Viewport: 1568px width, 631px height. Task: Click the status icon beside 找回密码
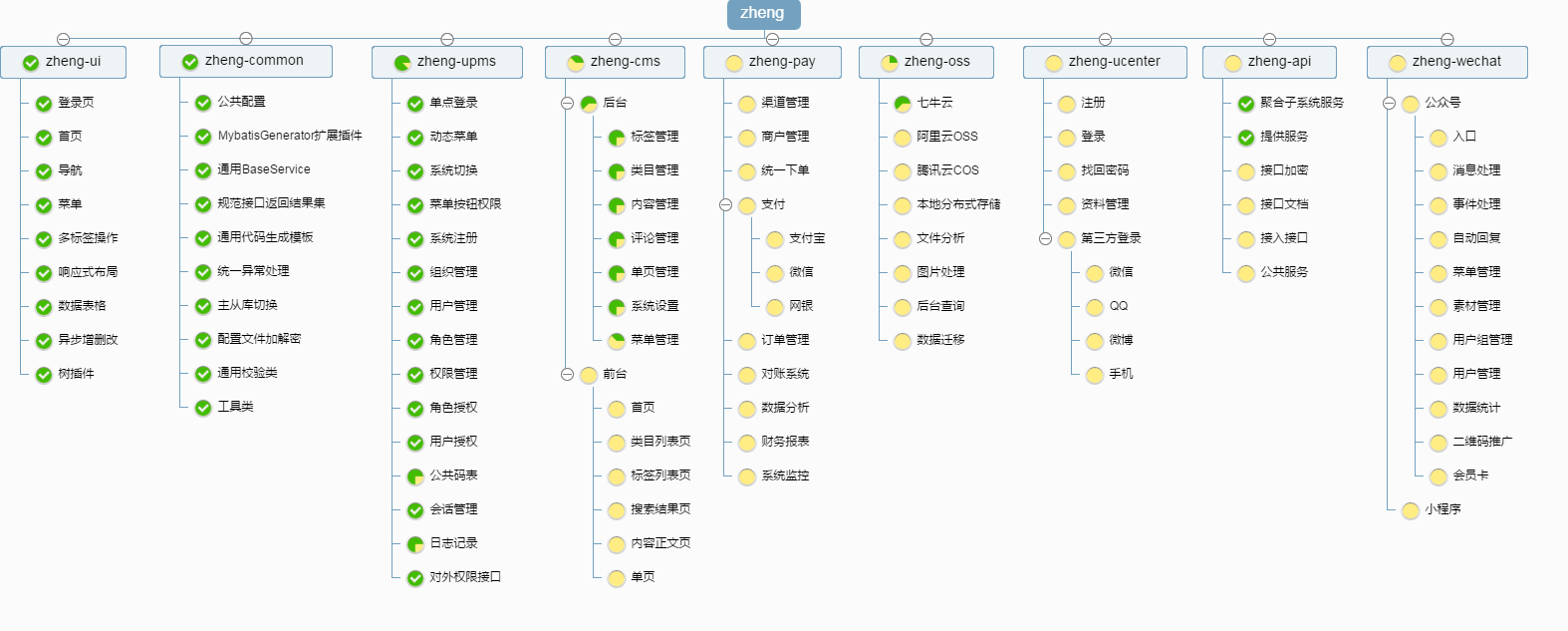click(x=1067, y=171)
